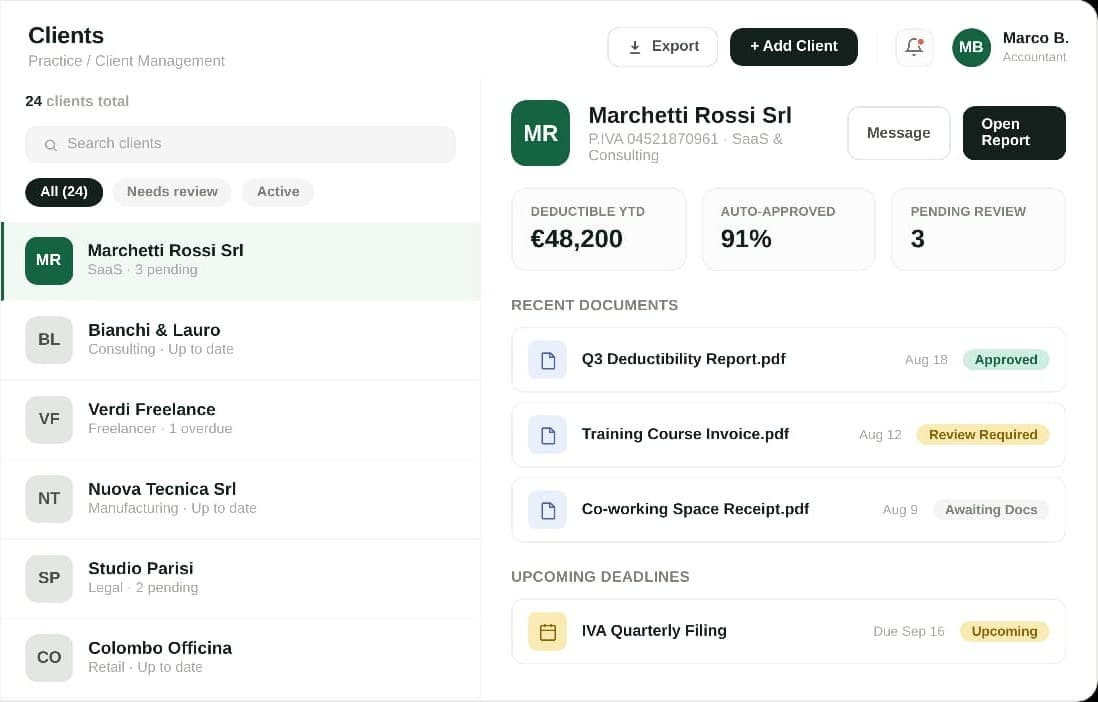Click the Clients page title

pyautogui.click(x=66, y=36)
